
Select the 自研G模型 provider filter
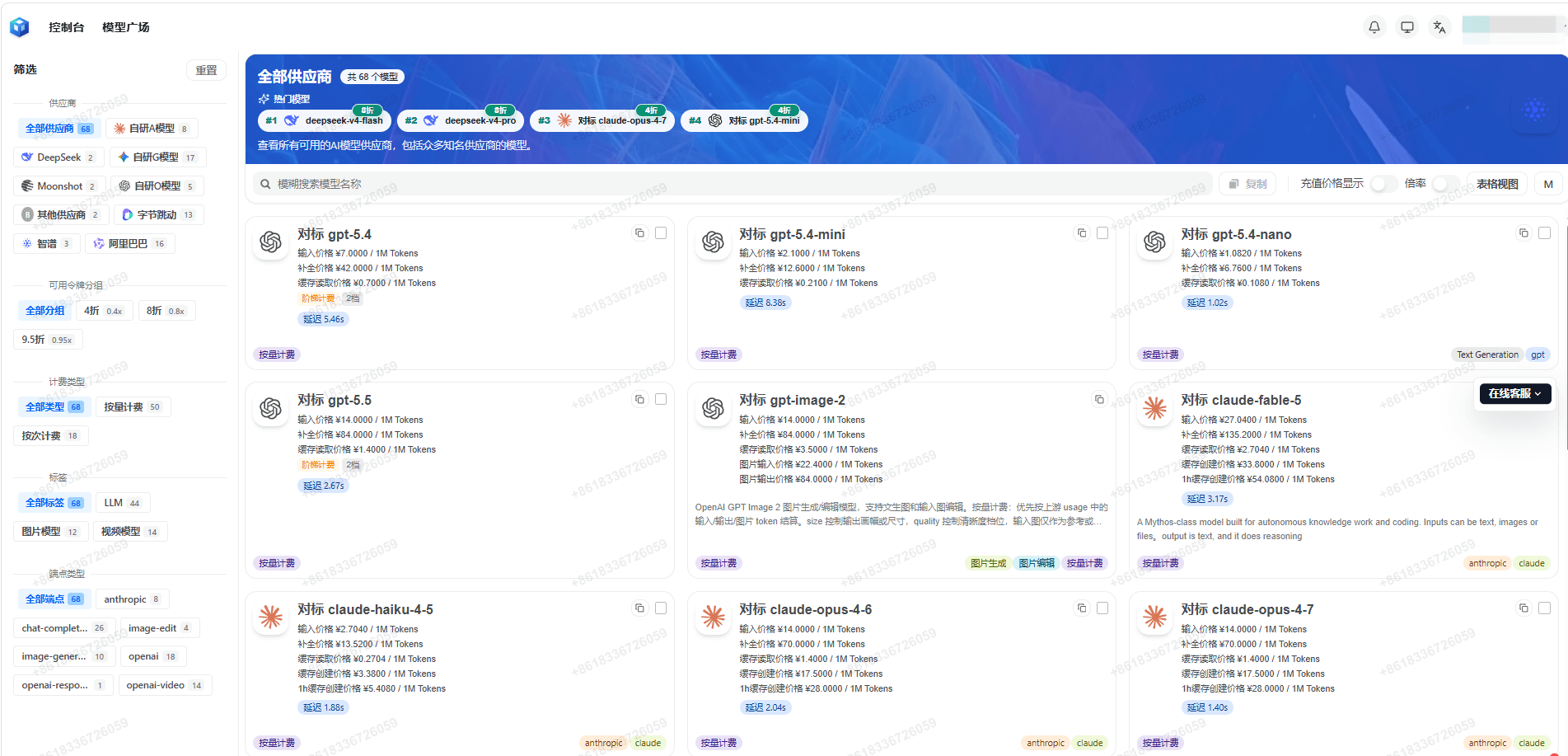click(x=157, y=157)
